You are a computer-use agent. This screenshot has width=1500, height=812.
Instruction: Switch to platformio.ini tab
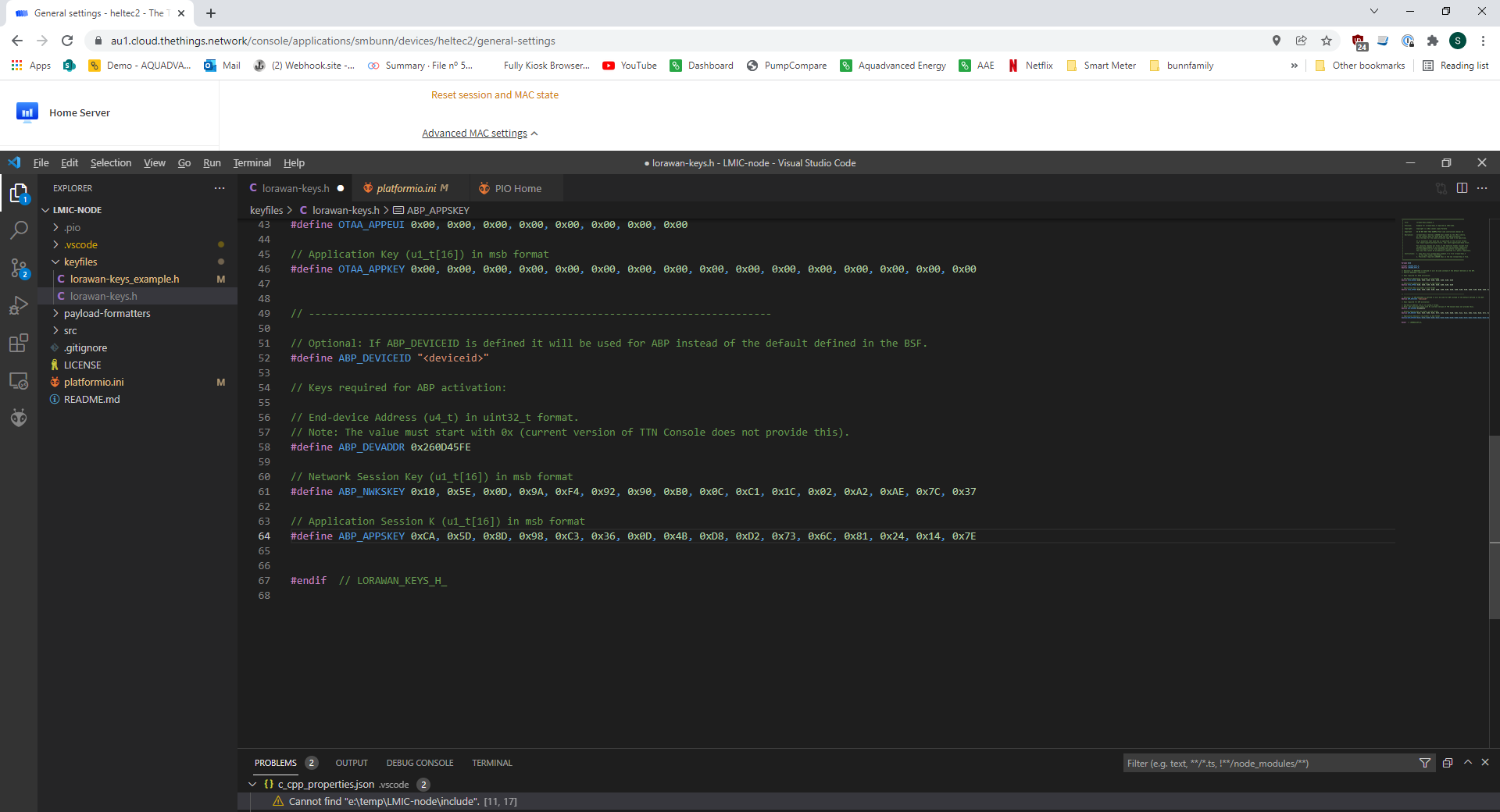412,188
